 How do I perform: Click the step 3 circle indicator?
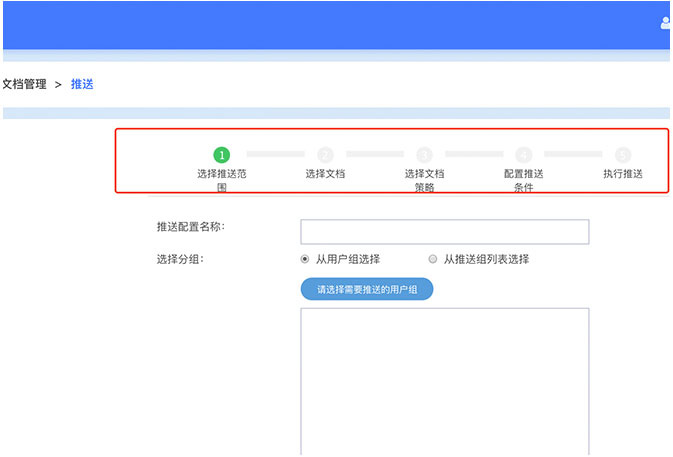tap(424, 155)
